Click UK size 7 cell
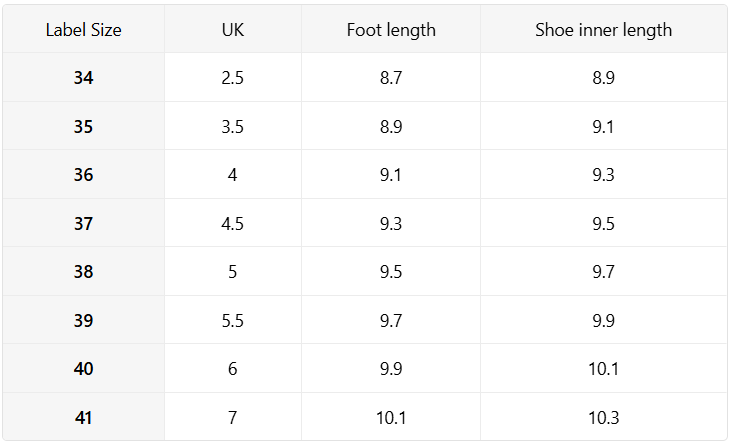 (x=232, y=418)
